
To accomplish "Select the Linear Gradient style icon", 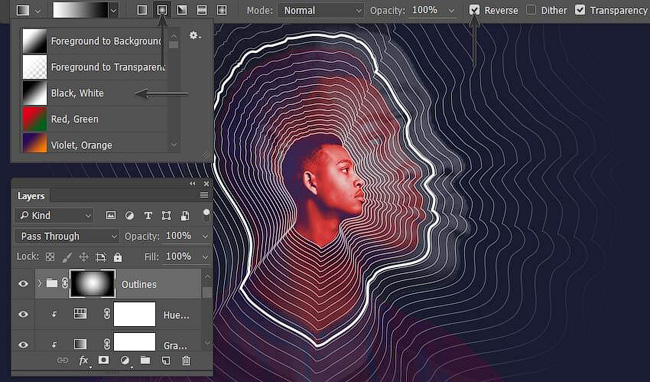I will pyautogui.click(x=142, y=10).
